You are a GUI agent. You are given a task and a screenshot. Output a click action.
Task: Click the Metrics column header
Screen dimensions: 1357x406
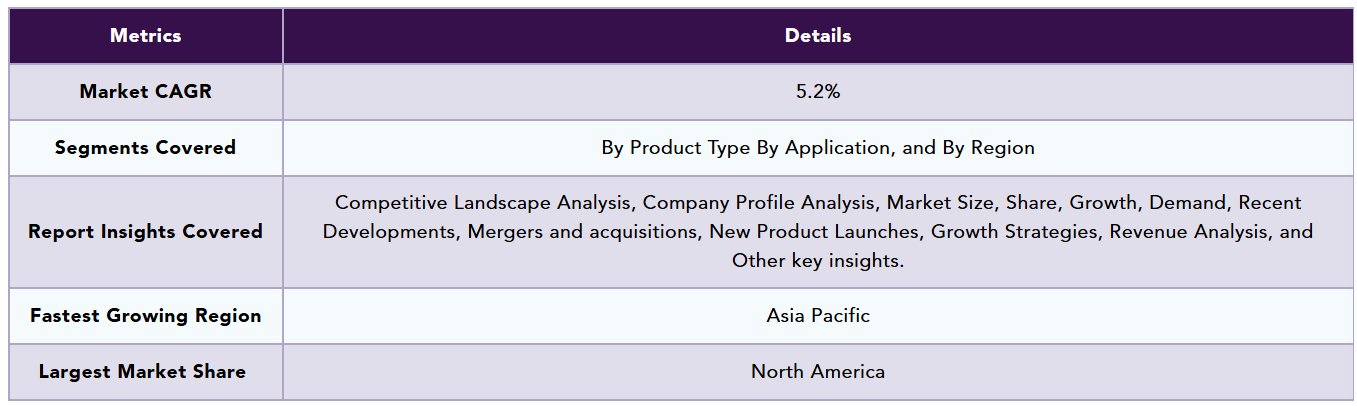pos(146,36)
